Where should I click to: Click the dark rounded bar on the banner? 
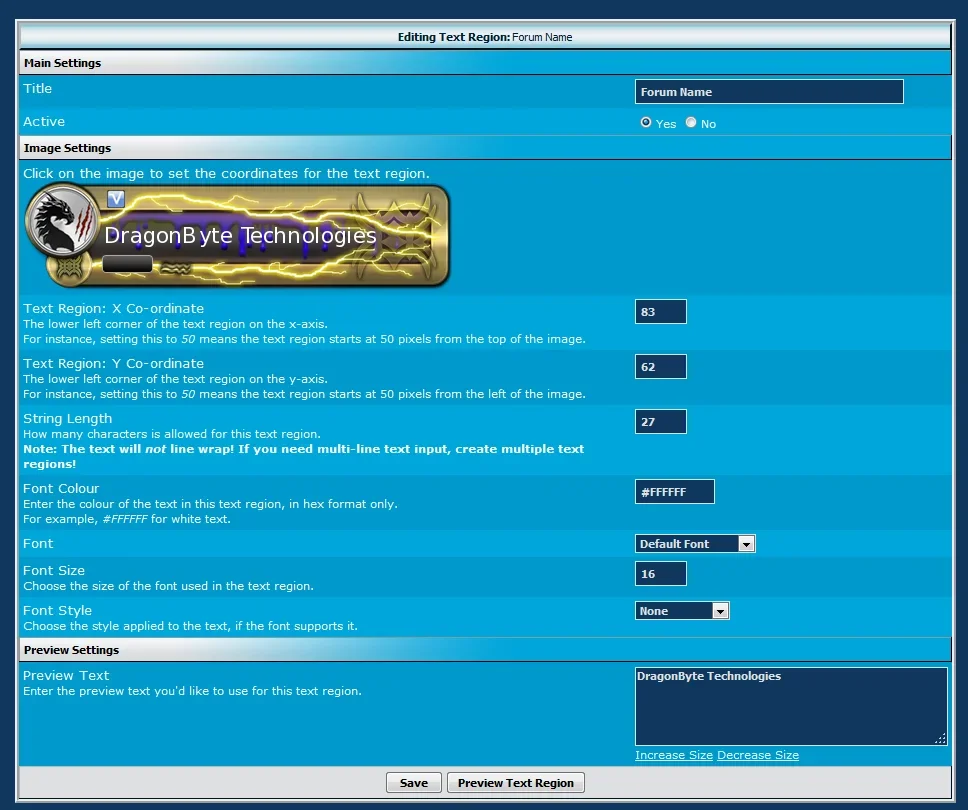click(x=127, y=264)
